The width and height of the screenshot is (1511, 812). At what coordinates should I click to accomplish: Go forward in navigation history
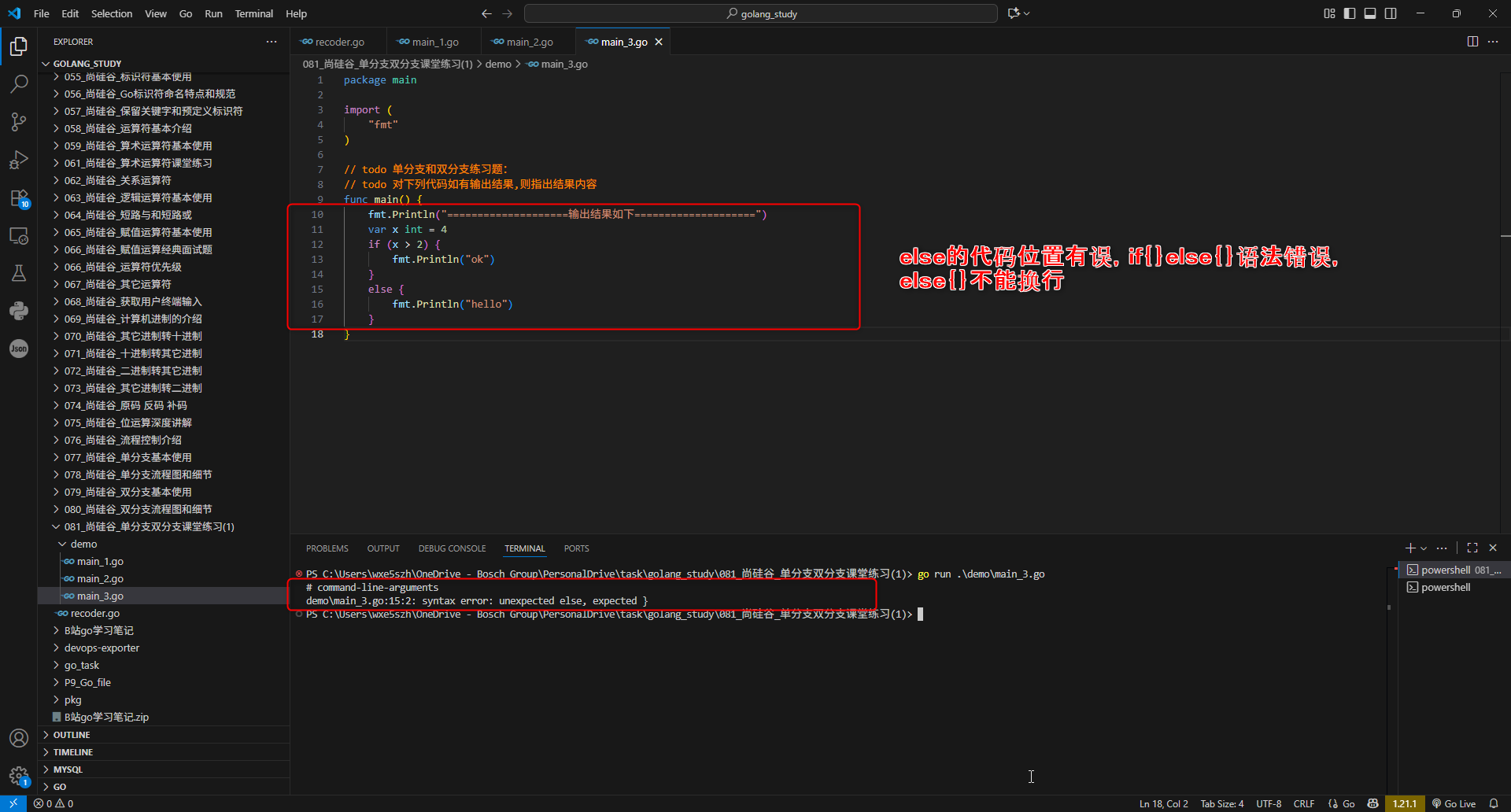click(x=507, y=13)
